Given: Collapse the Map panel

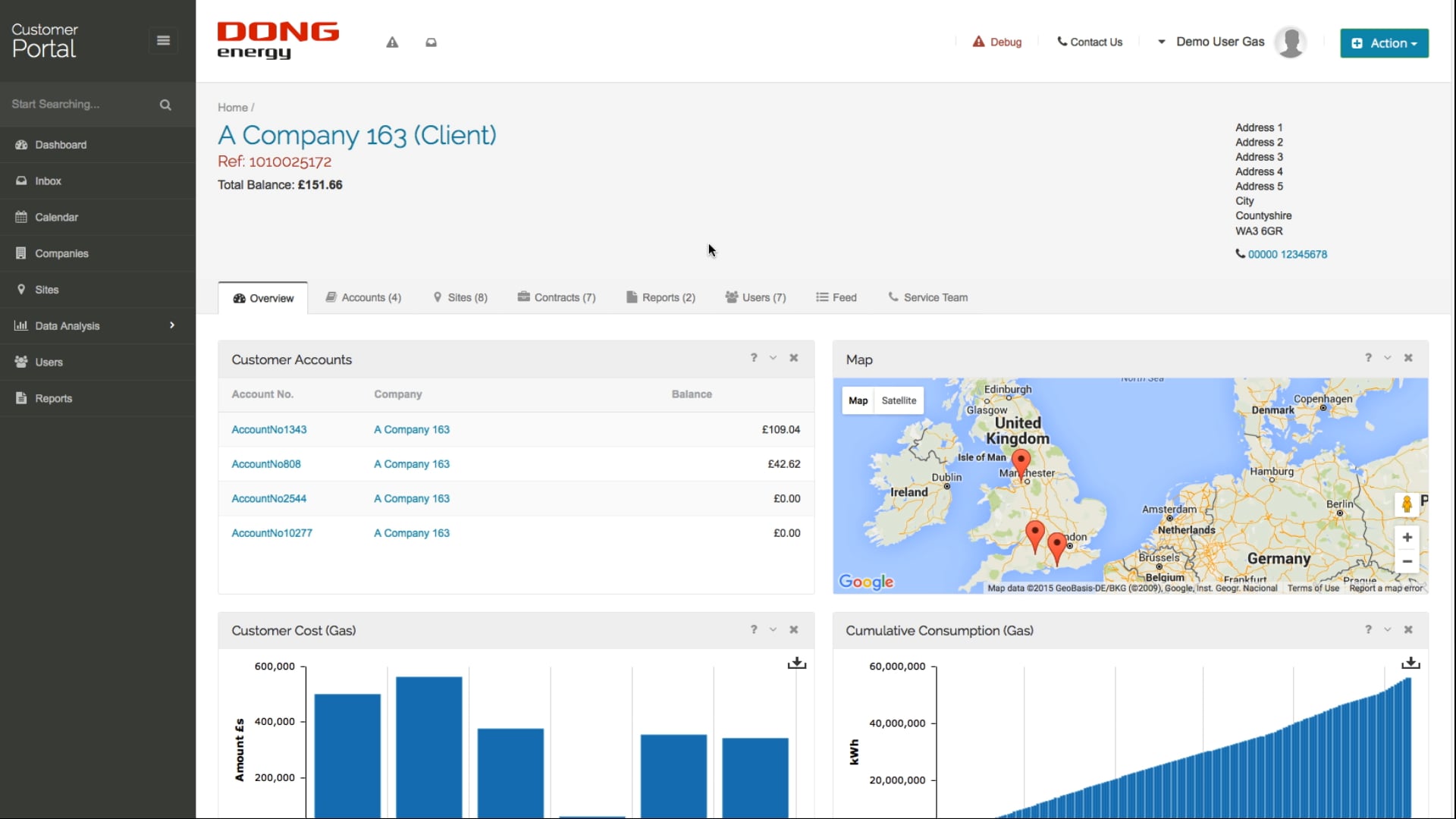Looking at the screenshot, I should pyautogui.click(x=1388, y=357).
